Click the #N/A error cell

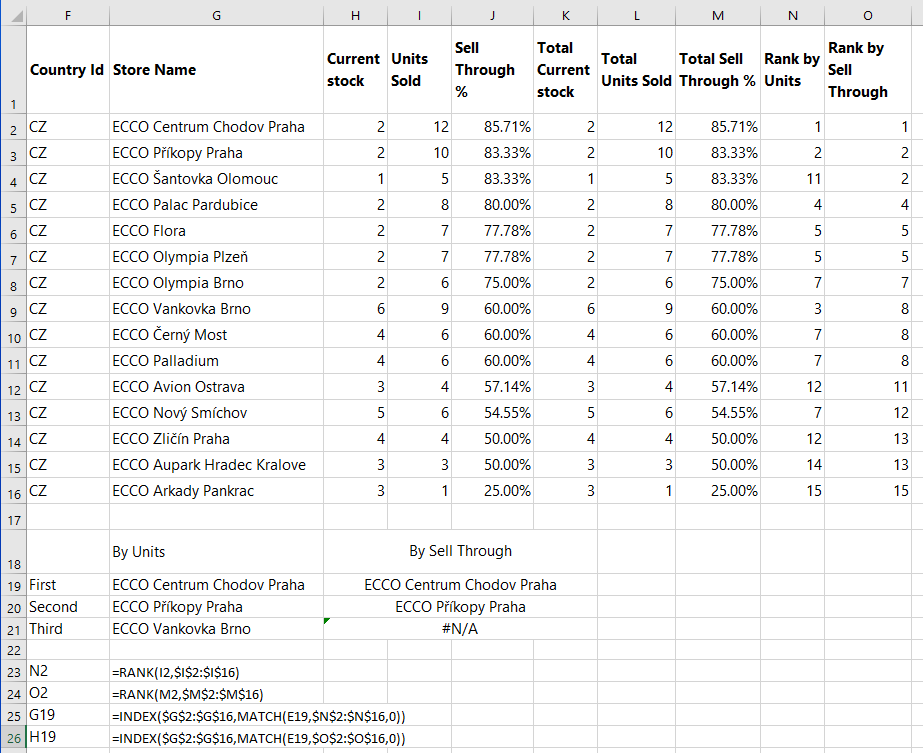click(x=460, y=629)
